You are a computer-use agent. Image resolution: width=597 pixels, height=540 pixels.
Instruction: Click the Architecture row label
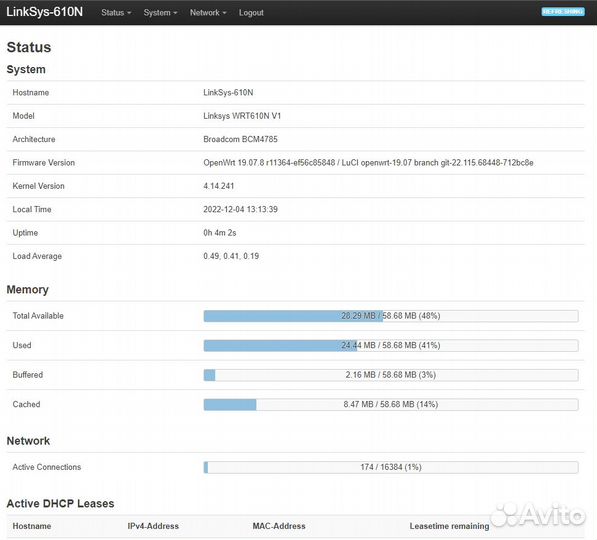[34, 139]
